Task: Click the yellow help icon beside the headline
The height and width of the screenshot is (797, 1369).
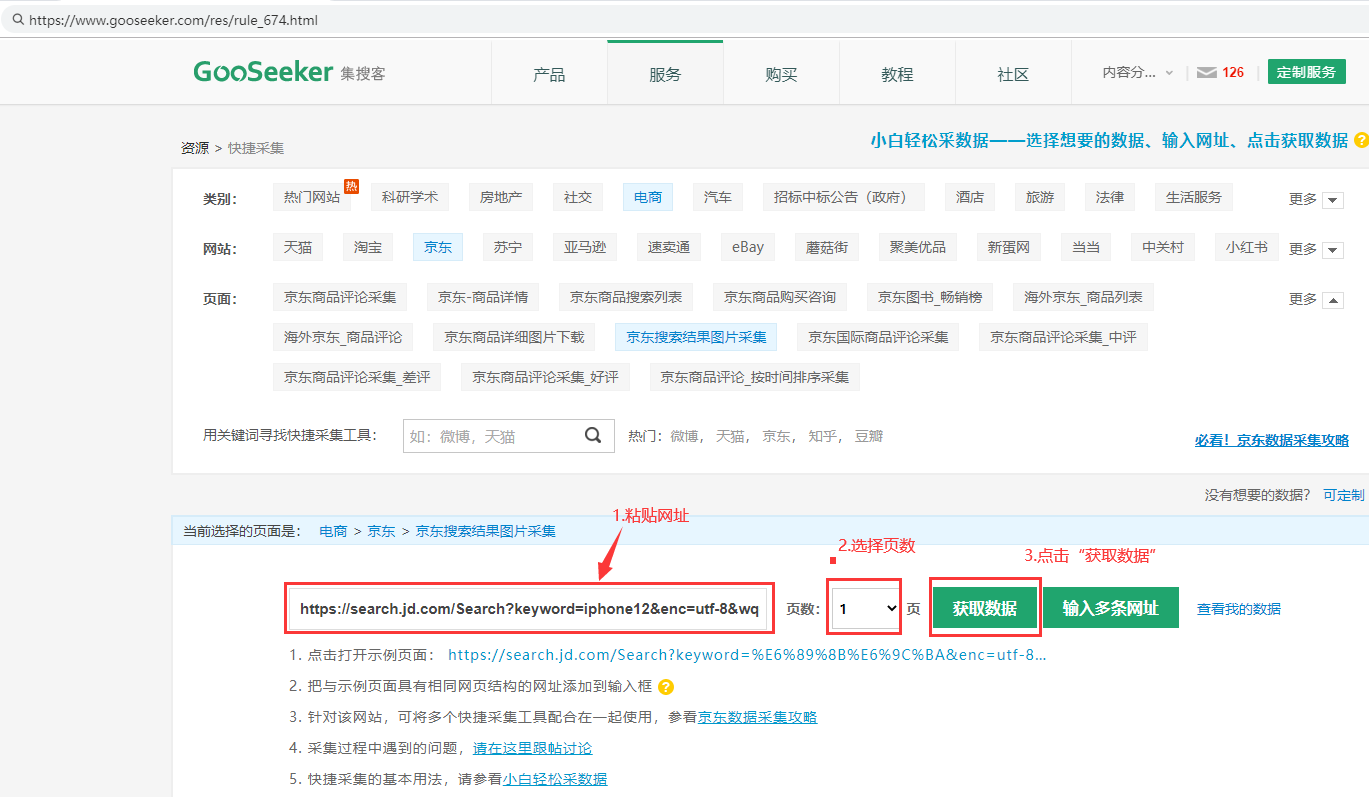Action: (1361, 141)
